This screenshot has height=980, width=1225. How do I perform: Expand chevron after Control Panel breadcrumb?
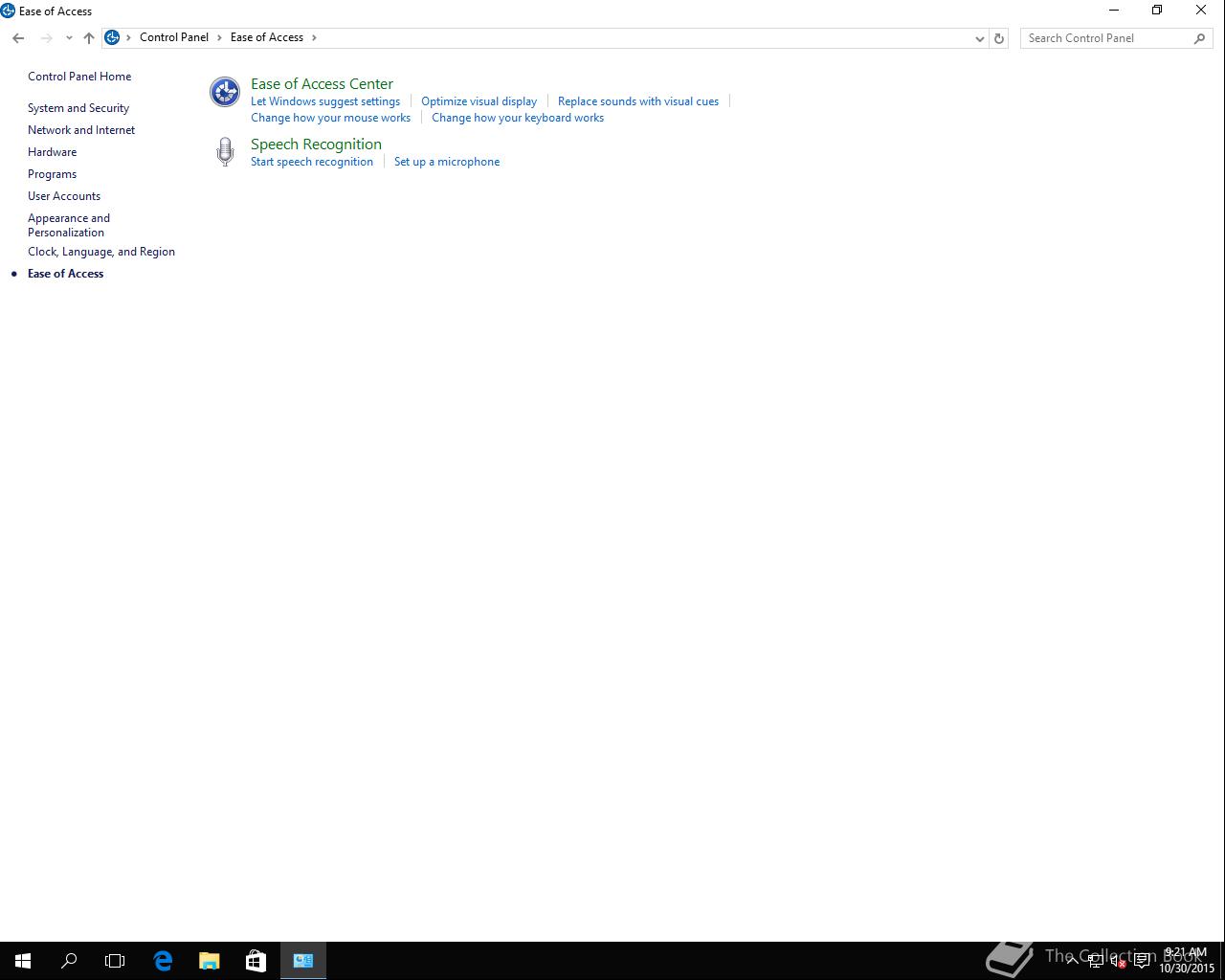[x=219, y=37]
